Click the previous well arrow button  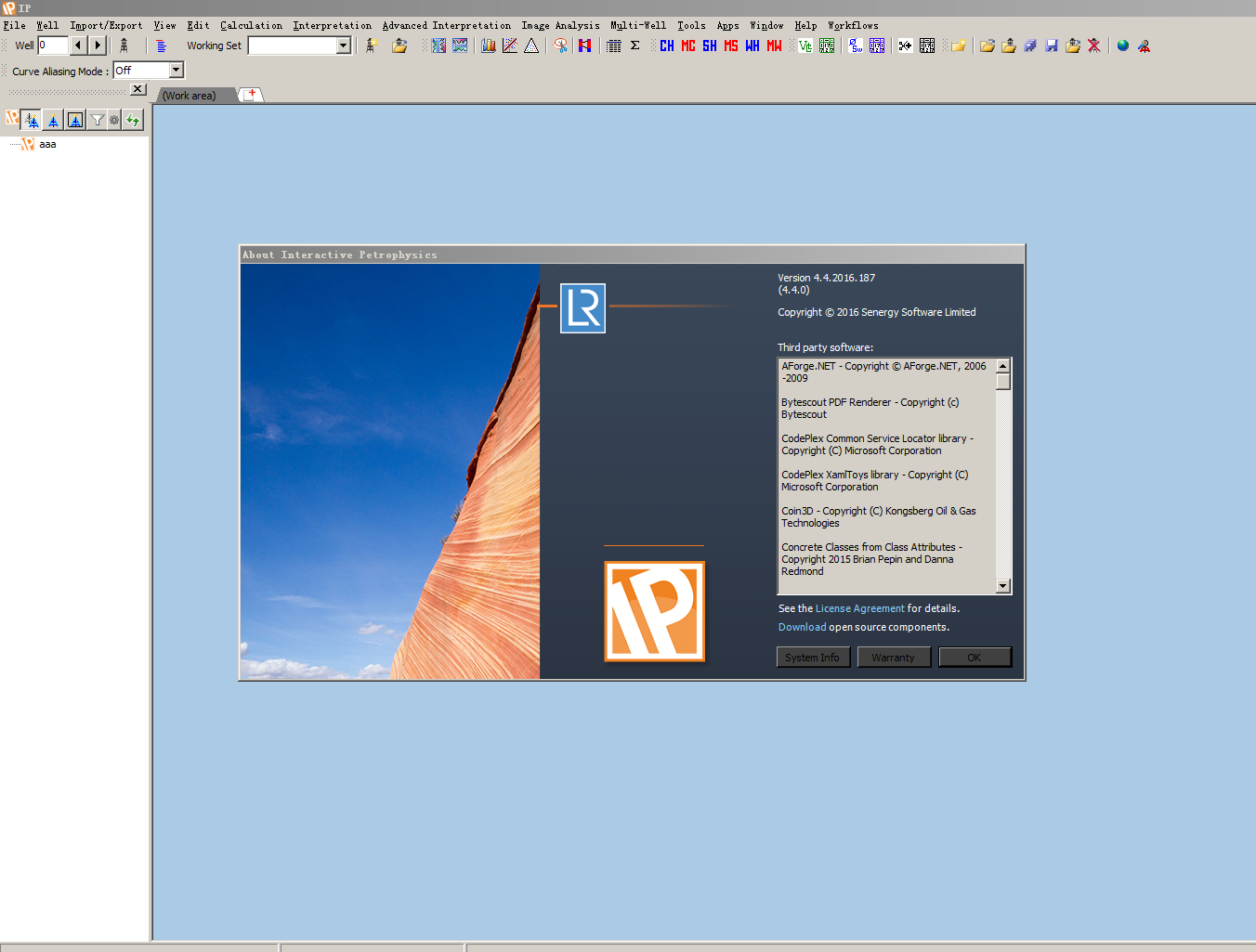[x=78, y=46]
